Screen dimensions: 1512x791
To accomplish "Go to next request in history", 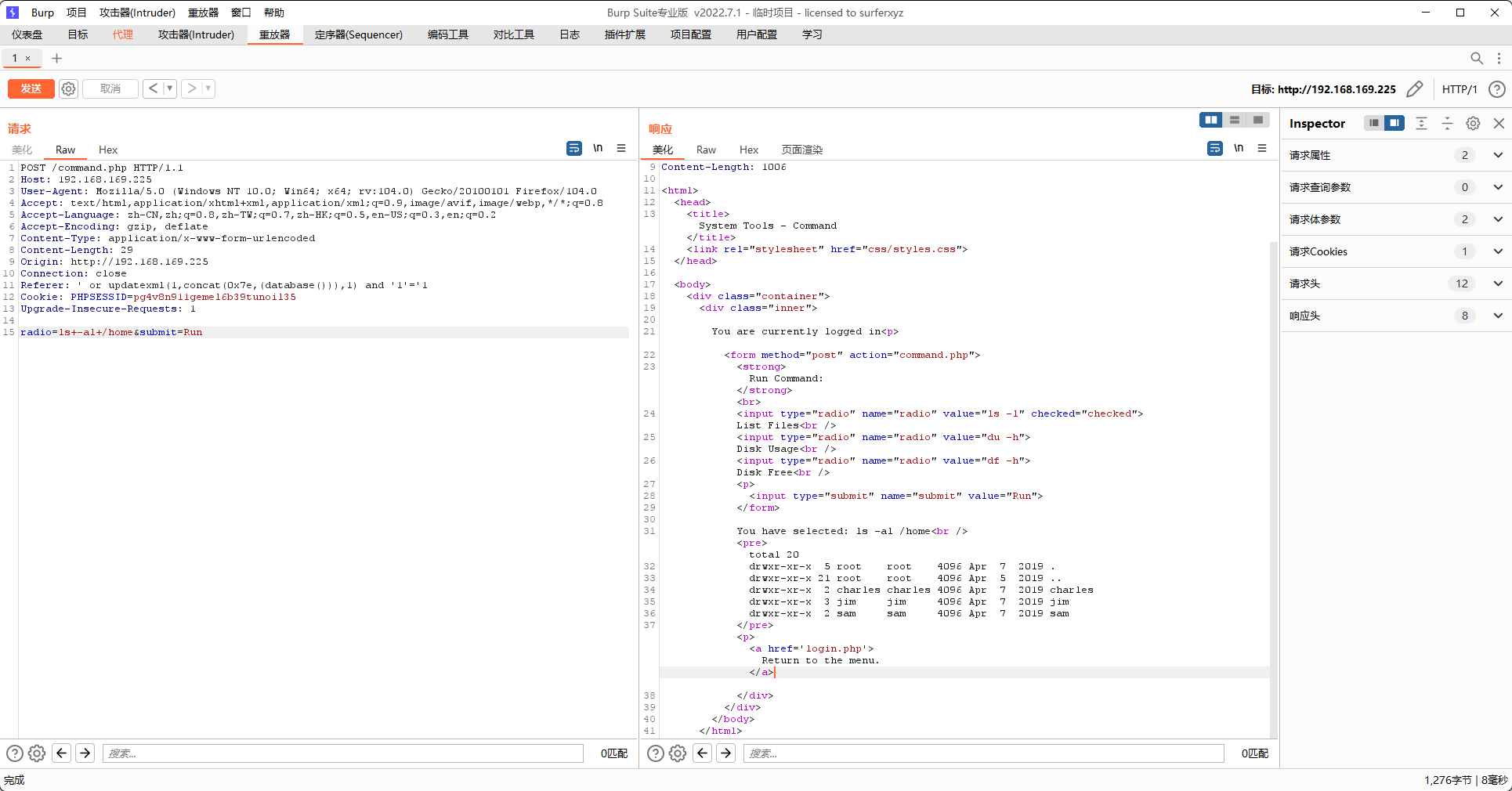I will 192,88.
